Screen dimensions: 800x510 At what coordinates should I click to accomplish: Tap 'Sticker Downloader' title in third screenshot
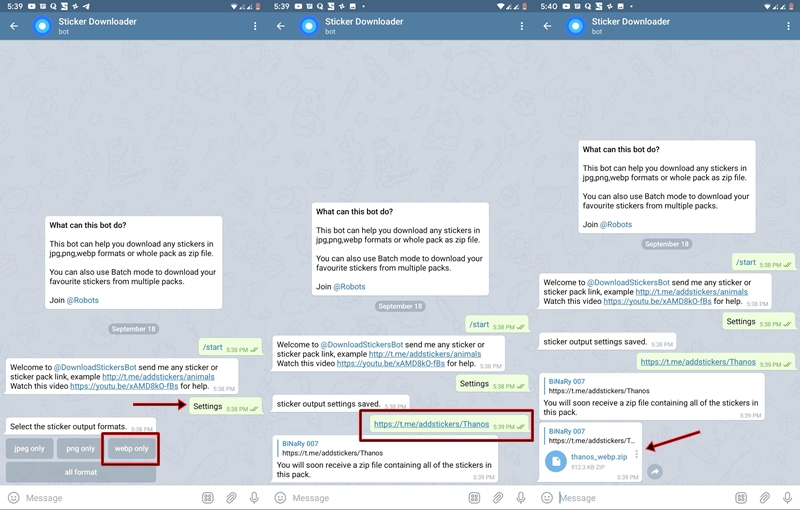[x=631, y=21]
